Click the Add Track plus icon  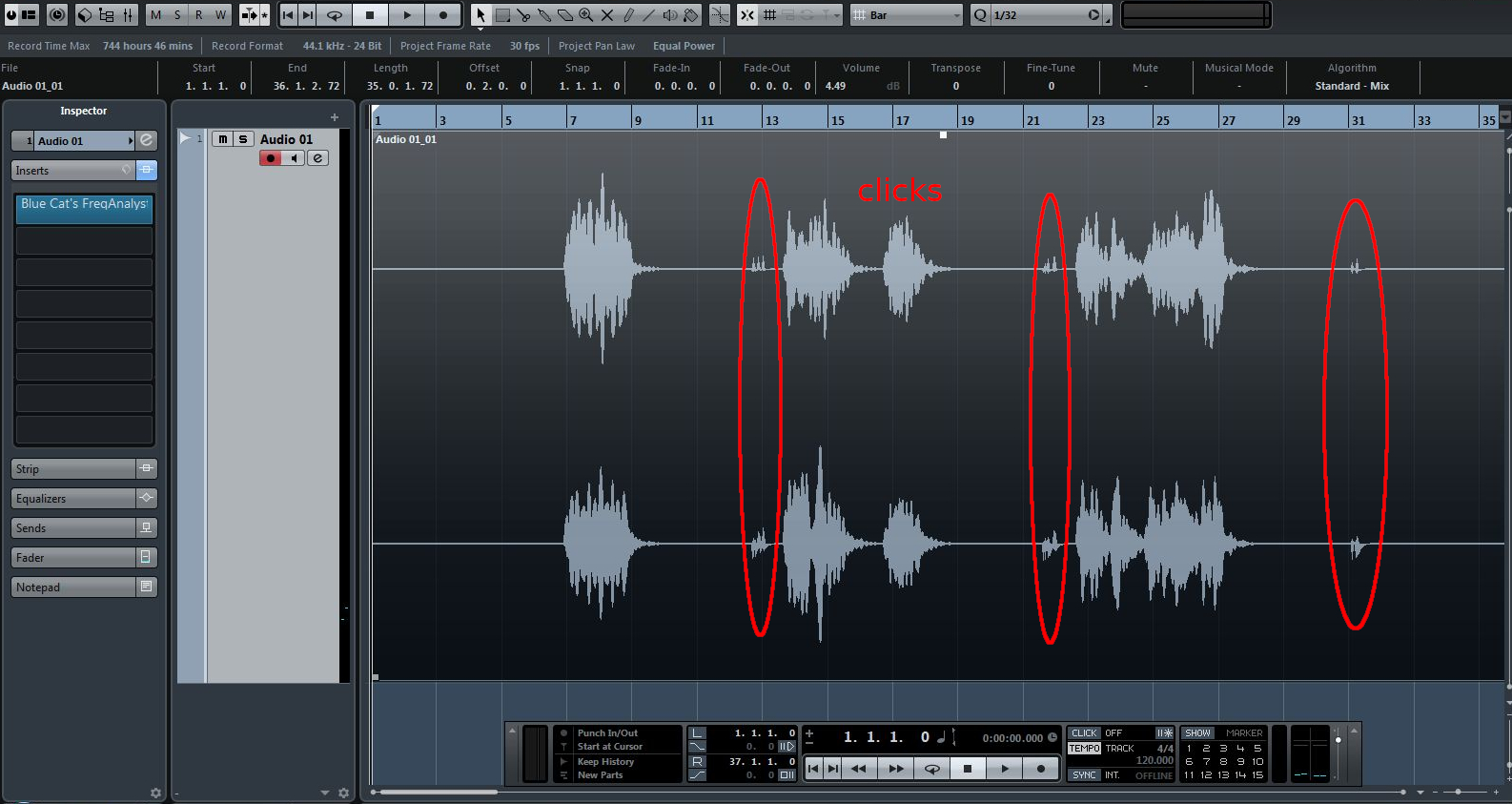335,117
